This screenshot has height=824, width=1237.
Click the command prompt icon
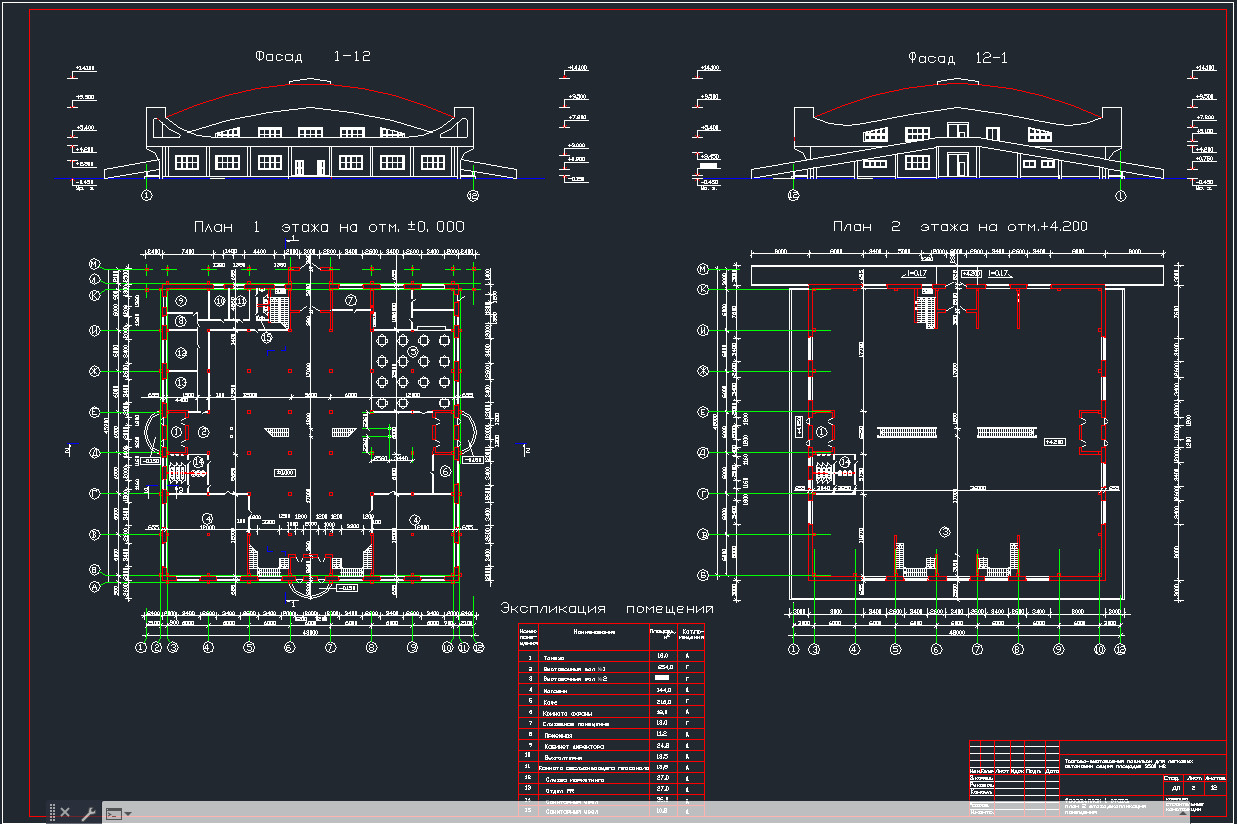(113, 814)
